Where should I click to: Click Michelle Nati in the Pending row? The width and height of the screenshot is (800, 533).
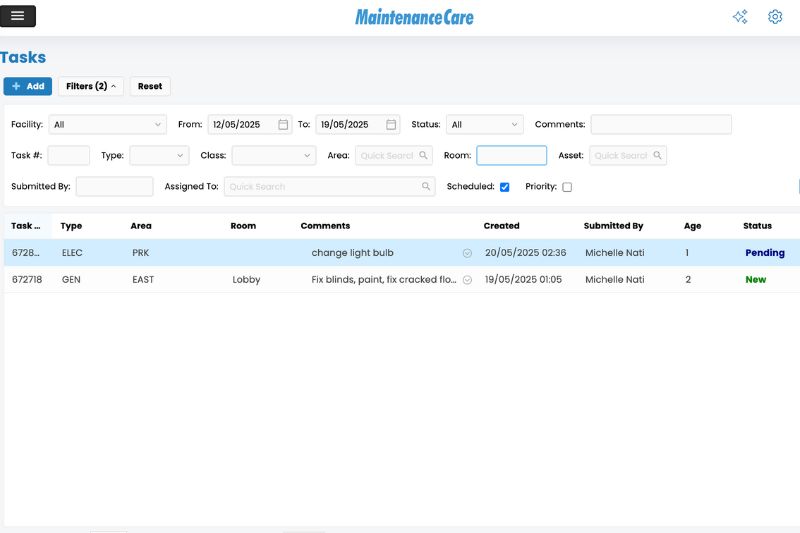(614, 253)
